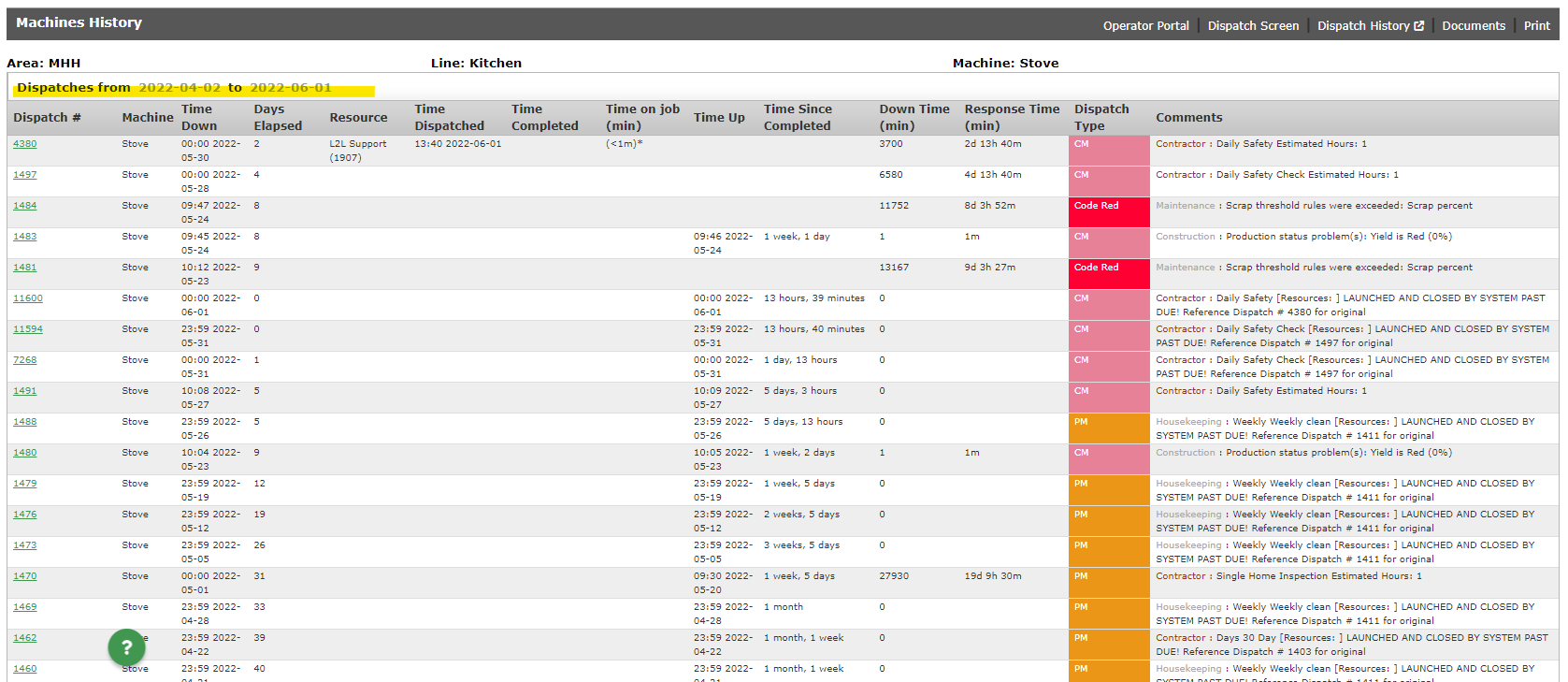Go to Dispatch Screen
The height and width of the screenshot is (682, 1568).
click(x=1253, y=26)
